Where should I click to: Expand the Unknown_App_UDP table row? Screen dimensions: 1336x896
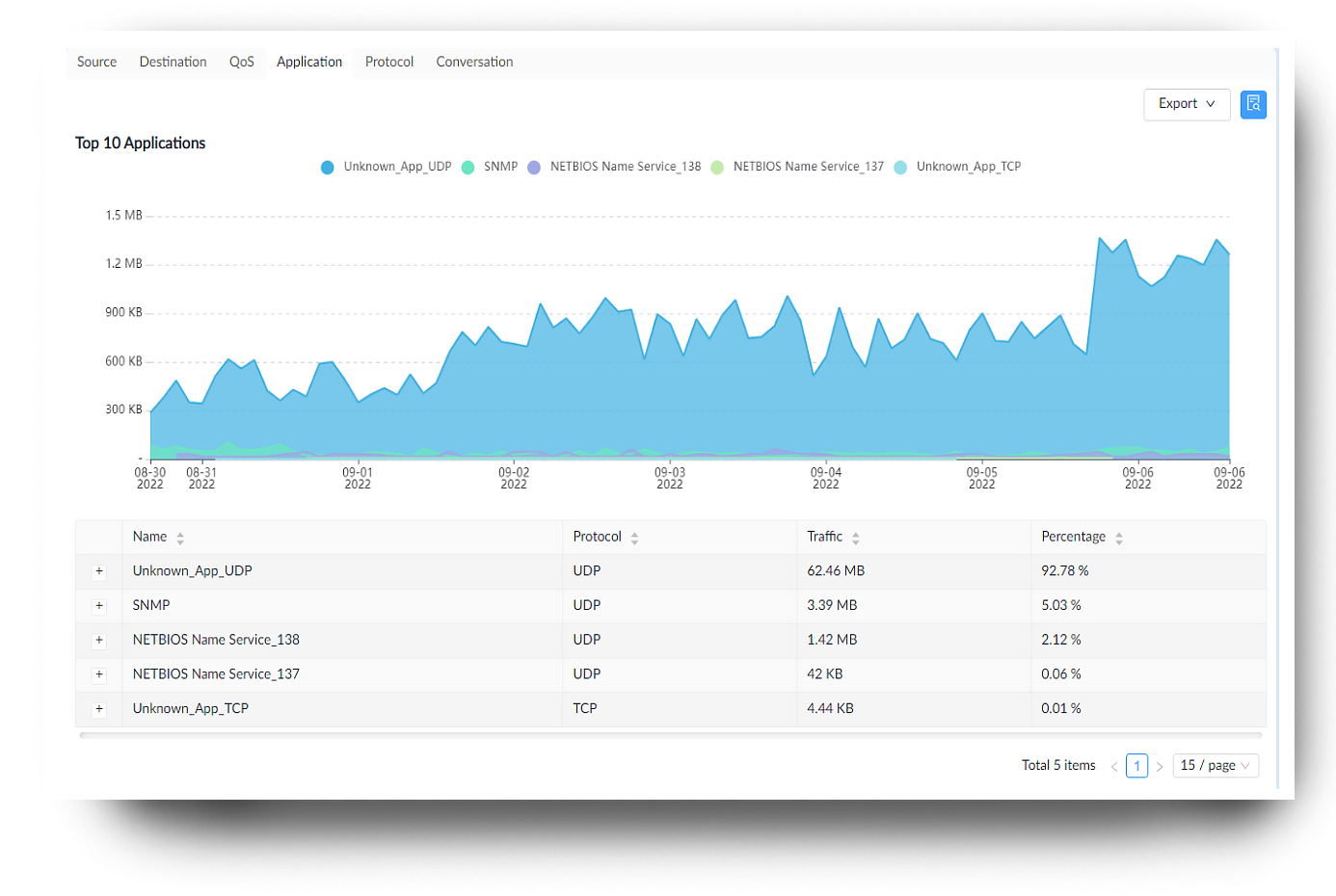99,571
